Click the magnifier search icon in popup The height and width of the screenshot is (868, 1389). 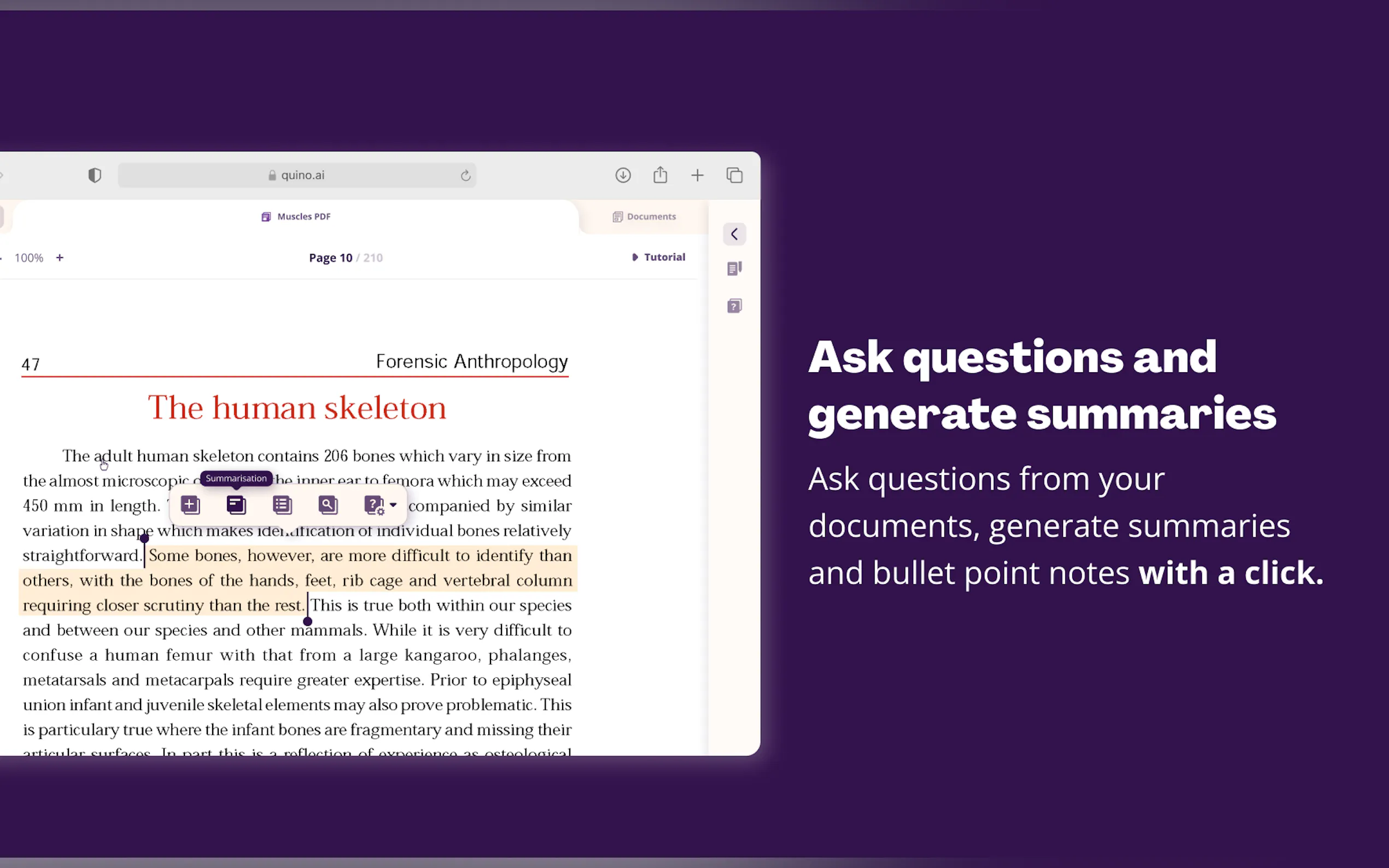(328, 505)
